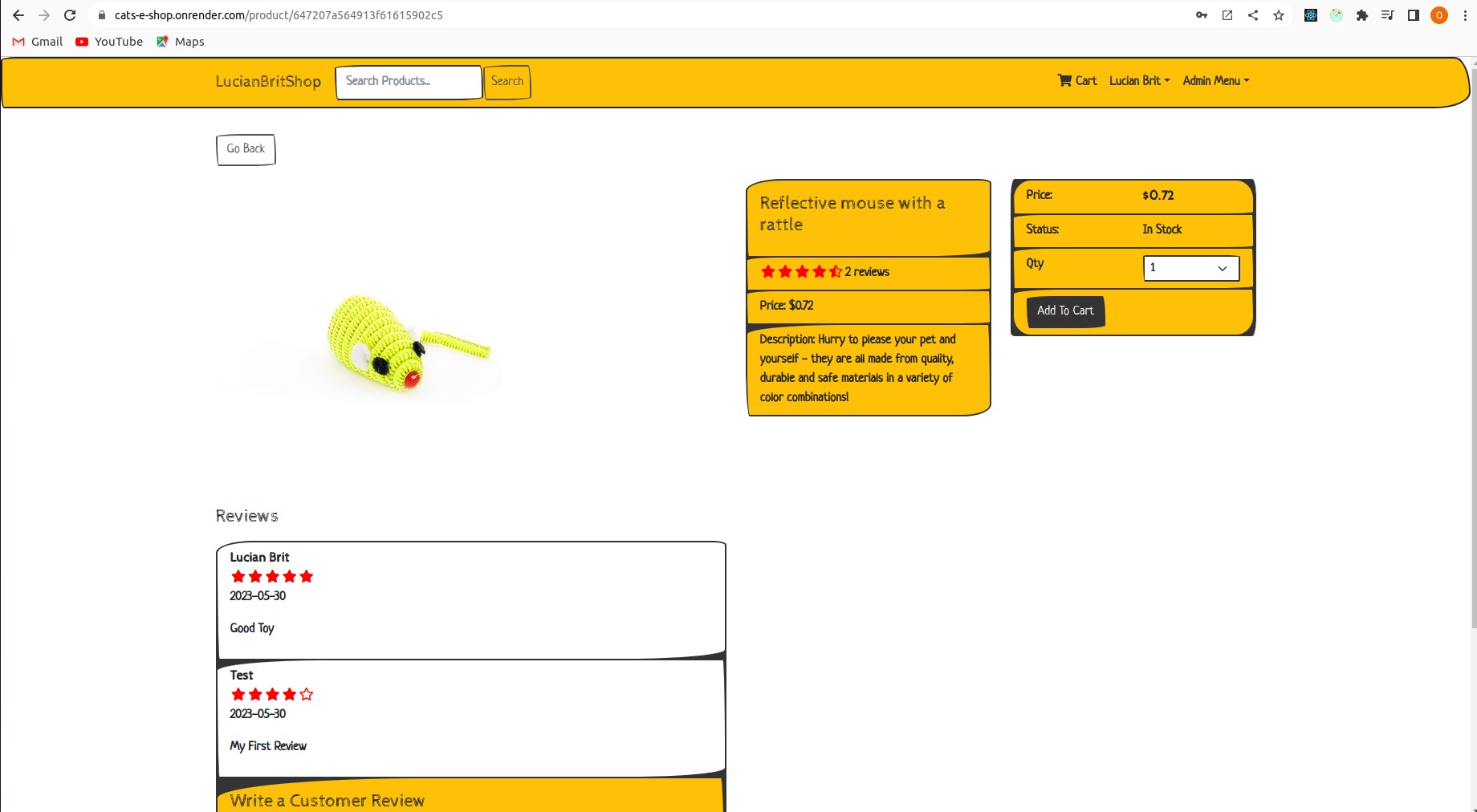Image resolution: width=1477 pixels, height=812 pixels.
Task: Click the password key icon in address bar
Action: pyautogui.click(x=1202, y=15)
